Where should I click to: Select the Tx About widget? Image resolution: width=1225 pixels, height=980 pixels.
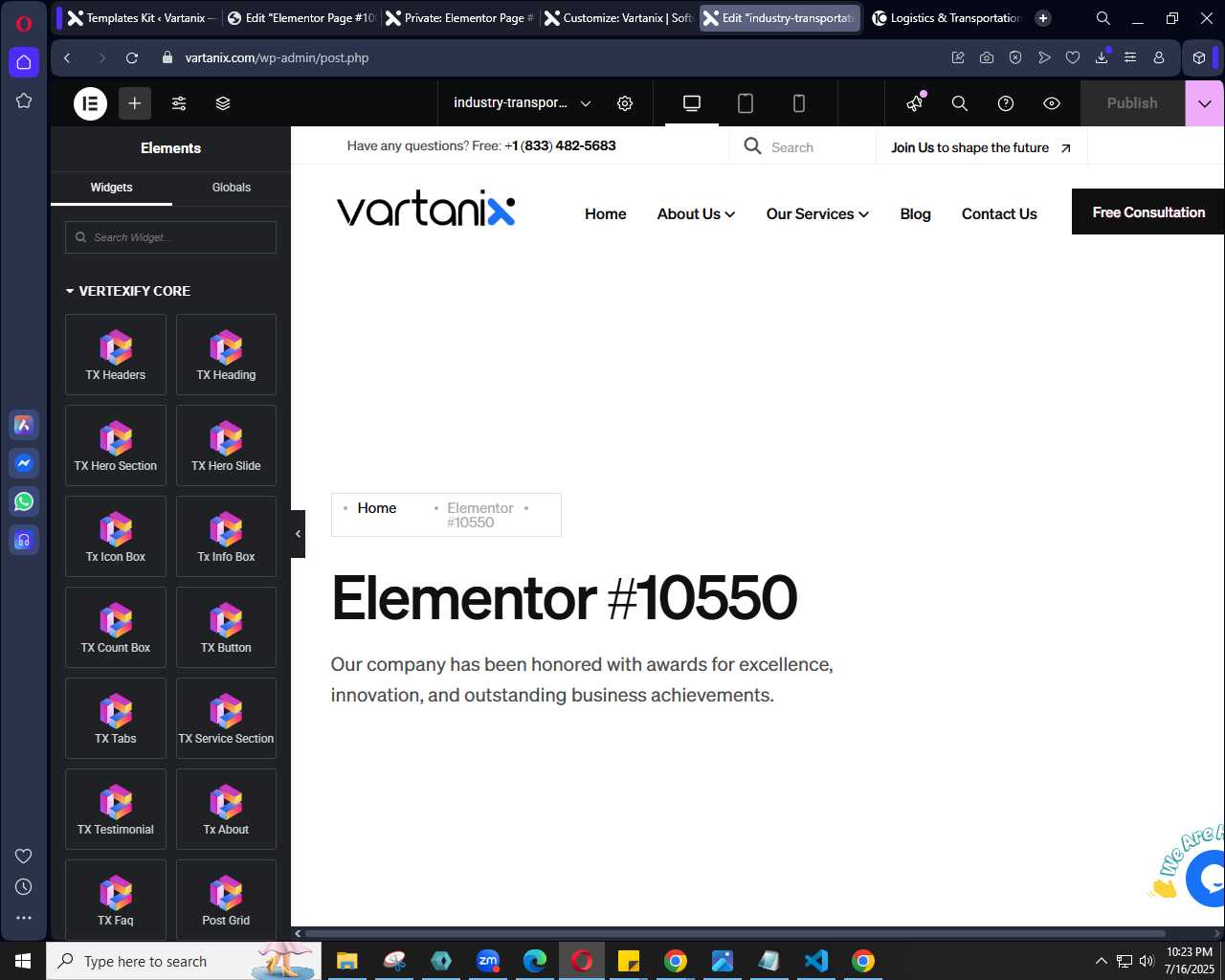[x=226, y=810]
